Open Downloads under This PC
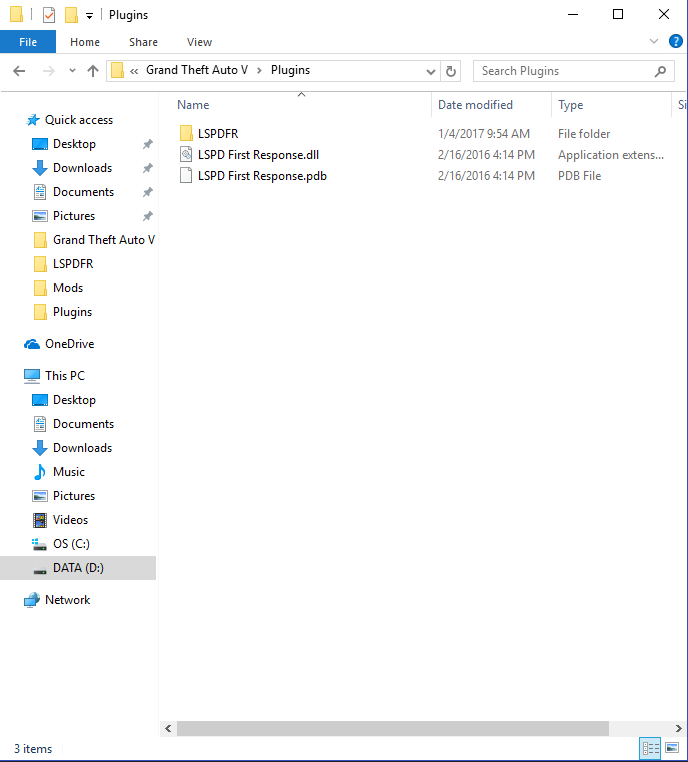Image resolution: width=688 pixels, height=762 pixels. tap(82, 448)
